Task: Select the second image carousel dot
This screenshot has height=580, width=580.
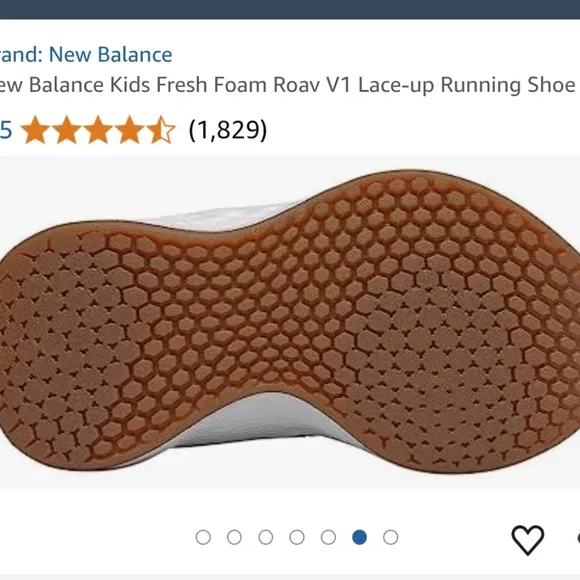Action: coord(234,537)
